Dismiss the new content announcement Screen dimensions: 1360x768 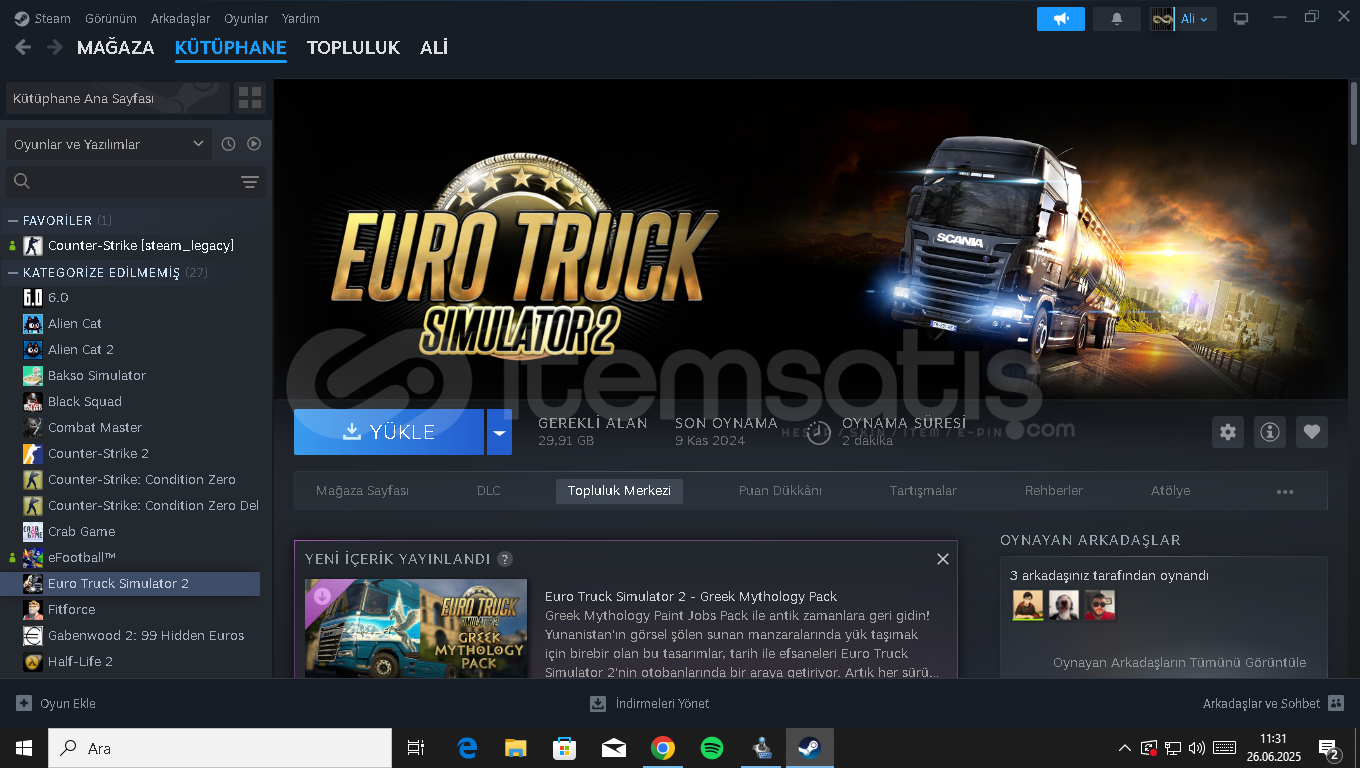(x=942, y=559)
